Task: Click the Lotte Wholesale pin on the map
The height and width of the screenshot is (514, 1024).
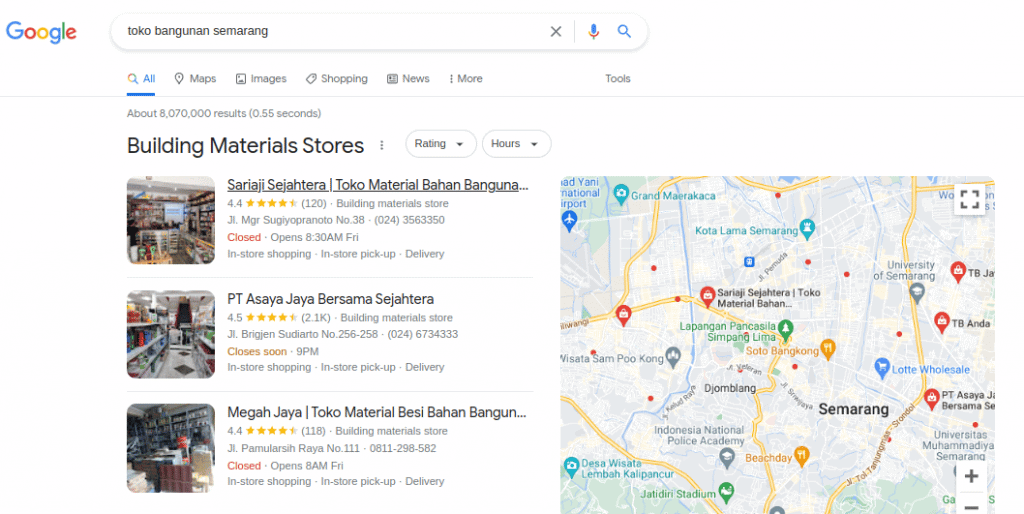Action: pyautogui.click(x=882, y=367)
